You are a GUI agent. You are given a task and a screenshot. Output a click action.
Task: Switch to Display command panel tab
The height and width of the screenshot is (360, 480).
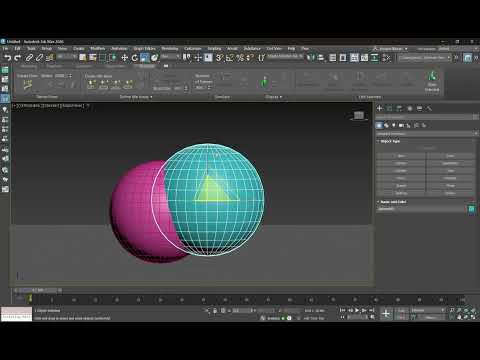(x=419, y=108)
